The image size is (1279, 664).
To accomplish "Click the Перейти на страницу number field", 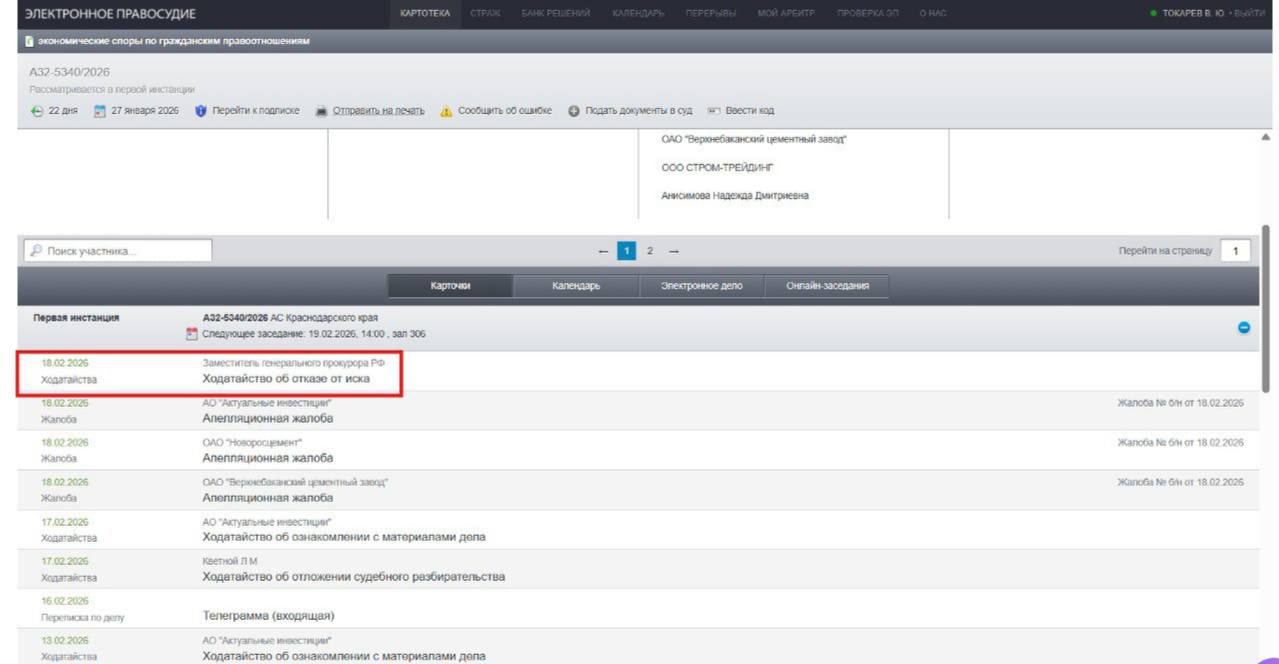I will (x=1235, y=251).
